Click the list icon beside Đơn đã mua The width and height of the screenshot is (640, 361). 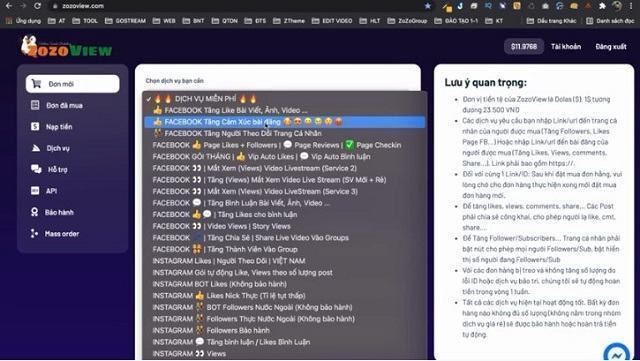tap(35, 105)
